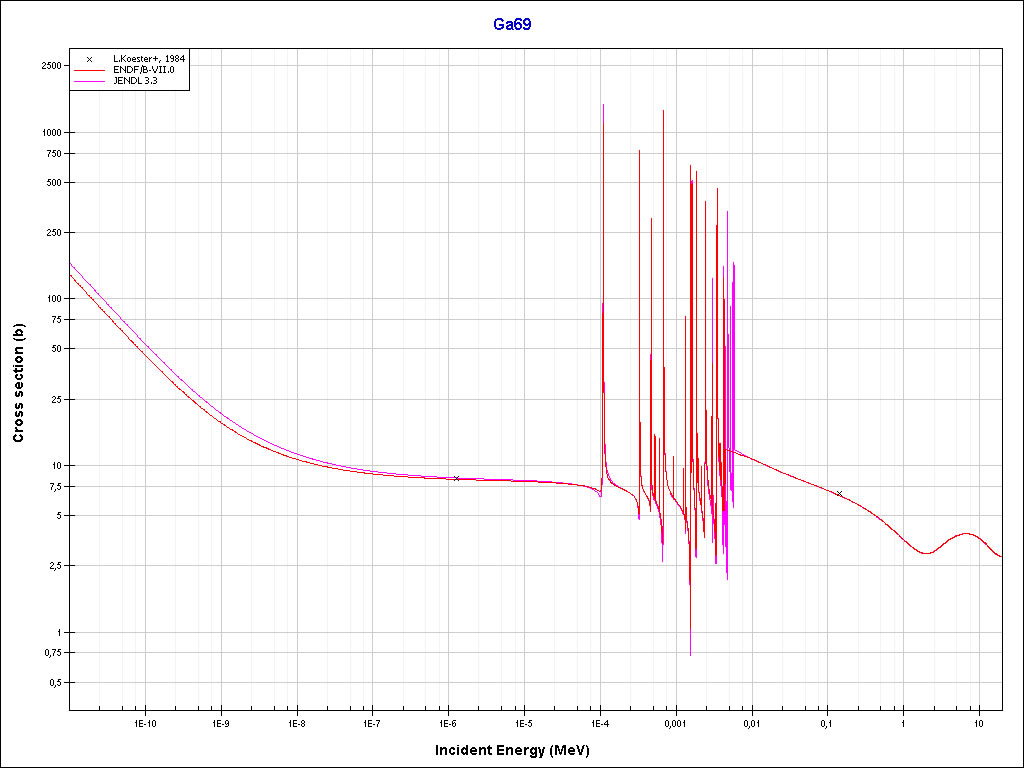The image size is (1024, 768).
Task: Click the 7,5 tick label on the y-axis
Action: pyautogui.click(x=54, y=487)
